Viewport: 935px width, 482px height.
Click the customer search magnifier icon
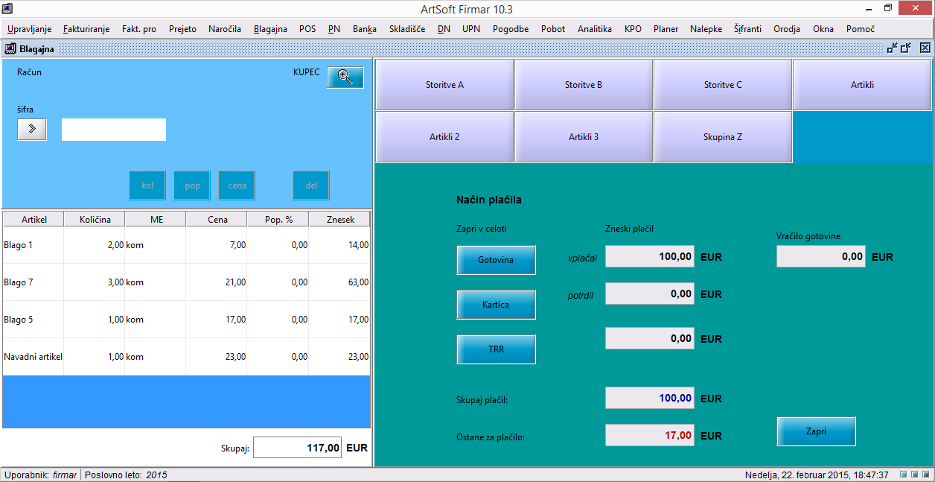point(345,78)
